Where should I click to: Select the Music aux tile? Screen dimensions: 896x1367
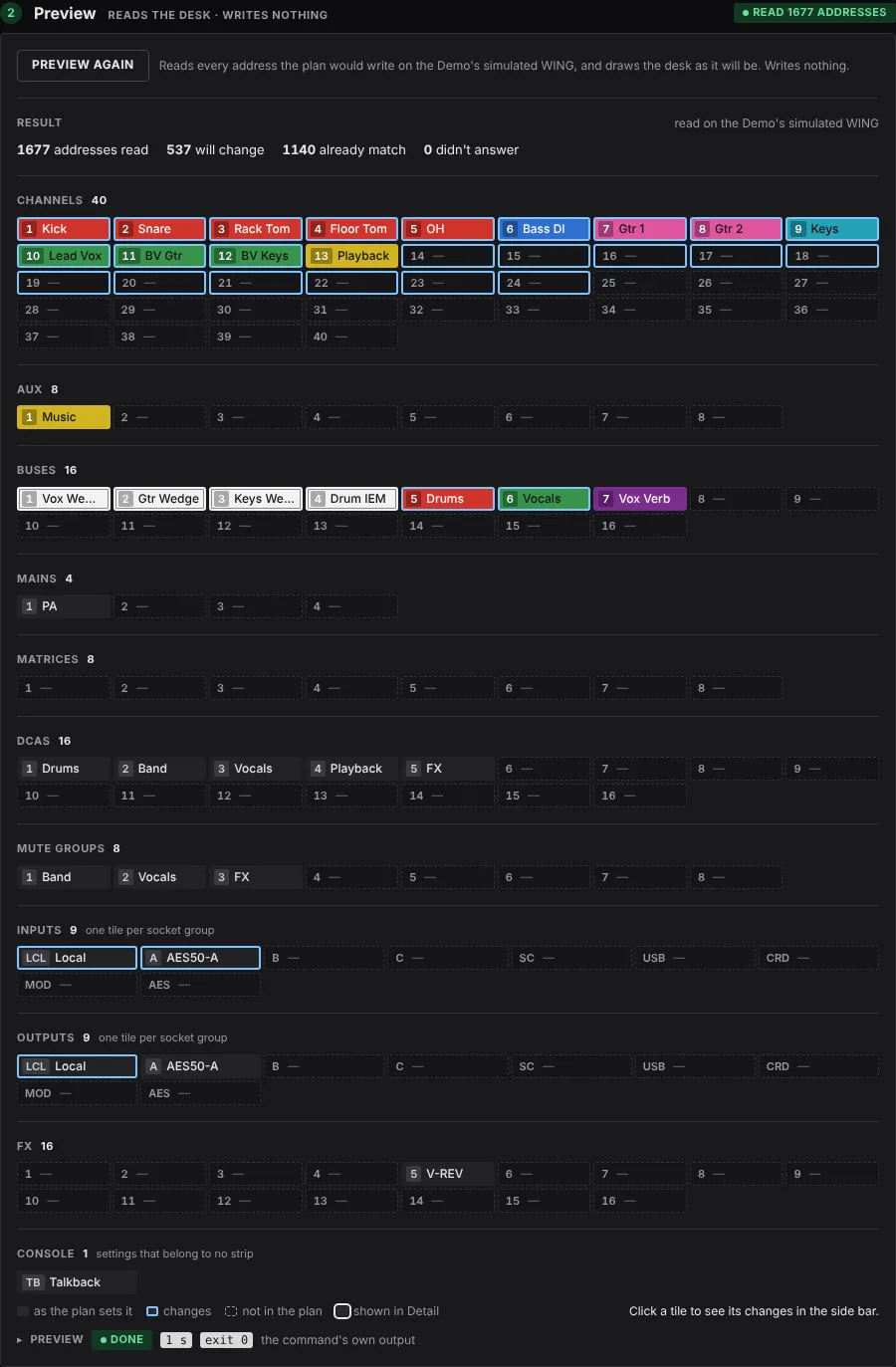click(64, 417)
